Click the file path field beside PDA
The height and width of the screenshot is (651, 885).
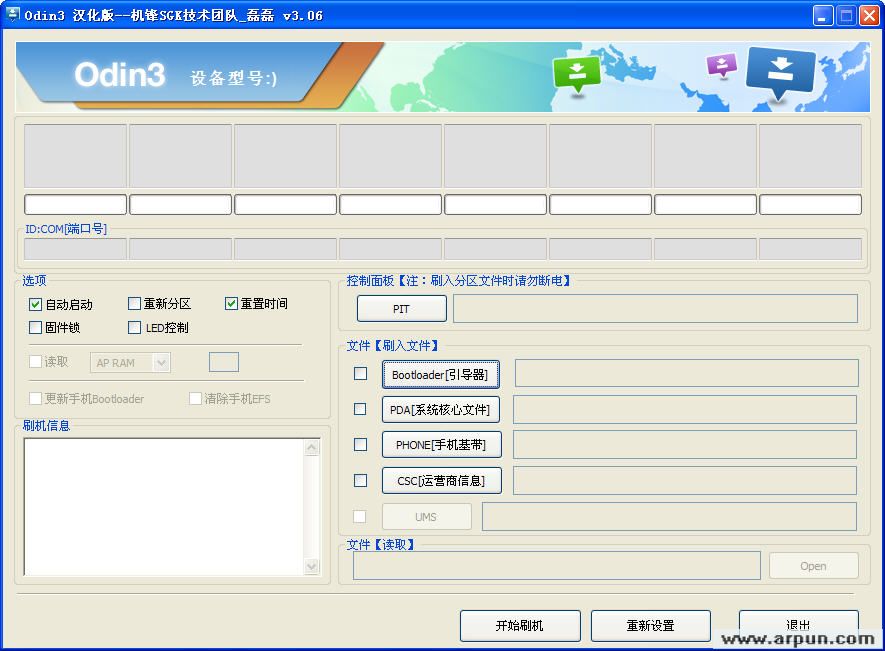click(684, 409)
